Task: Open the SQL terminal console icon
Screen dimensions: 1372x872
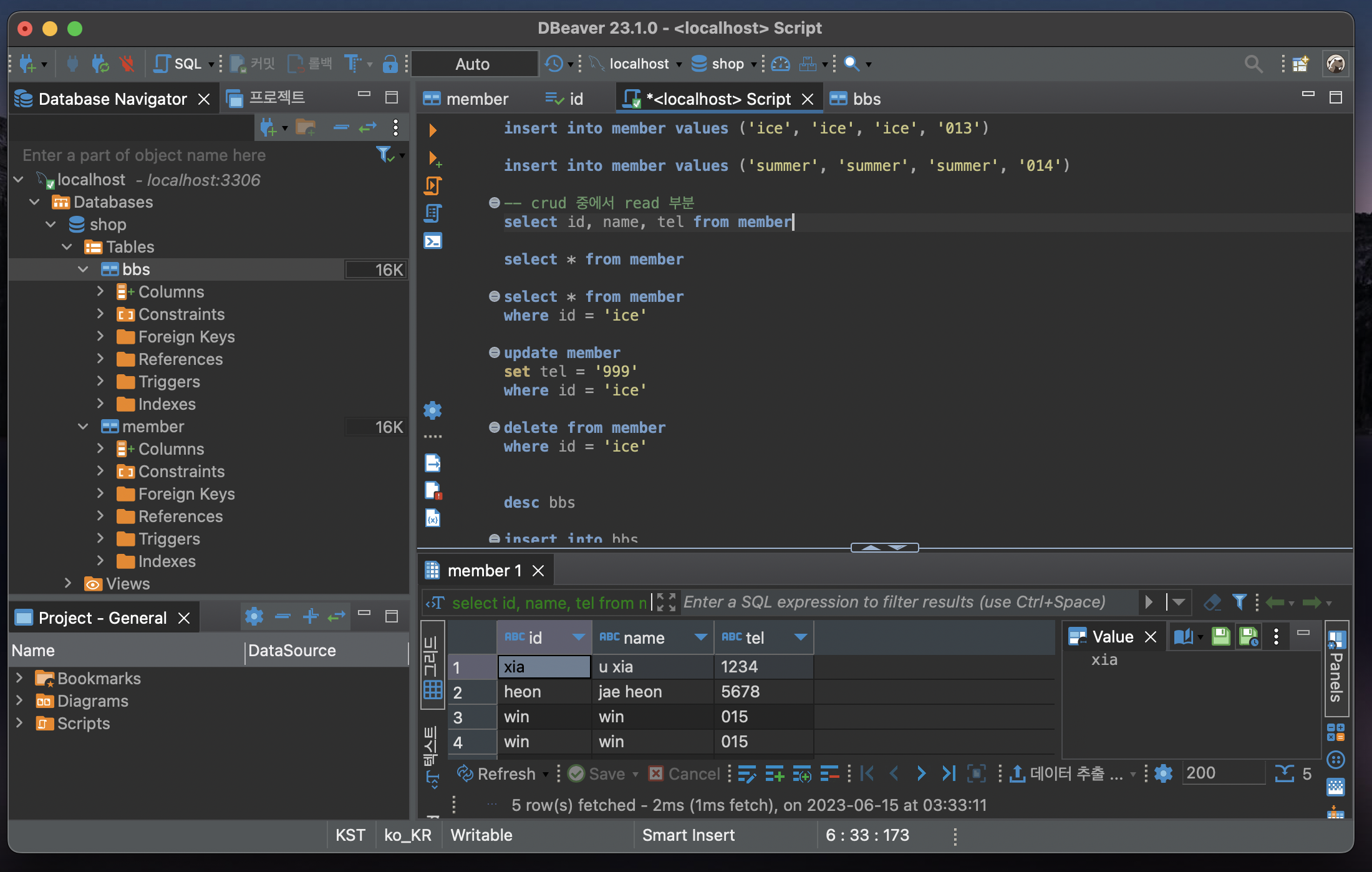Action: click(x=433, y=241)
